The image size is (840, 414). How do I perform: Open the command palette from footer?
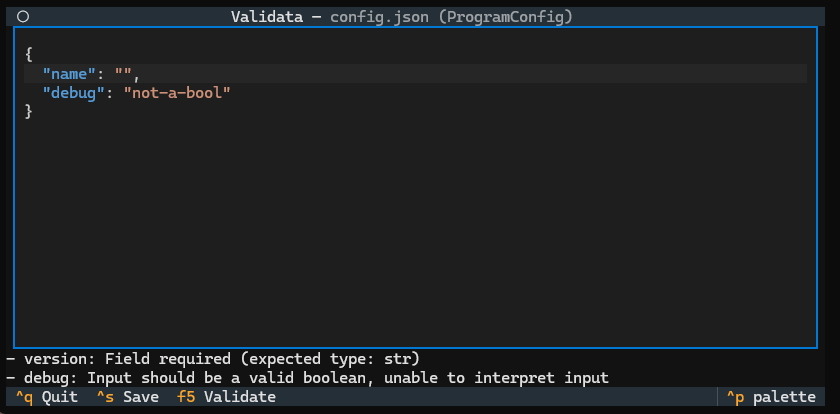click(772, 397)
